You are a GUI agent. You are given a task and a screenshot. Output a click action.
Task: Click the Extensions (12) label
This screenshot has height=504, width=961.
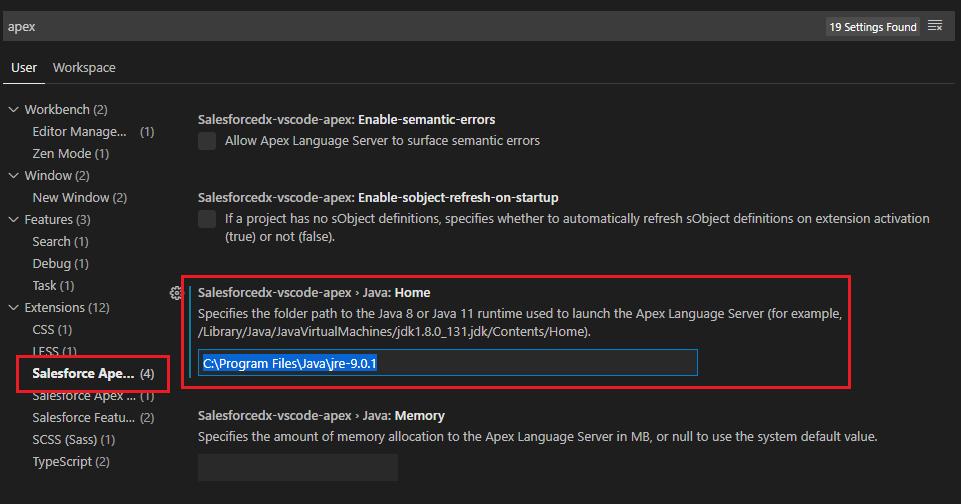click(67, 308)
